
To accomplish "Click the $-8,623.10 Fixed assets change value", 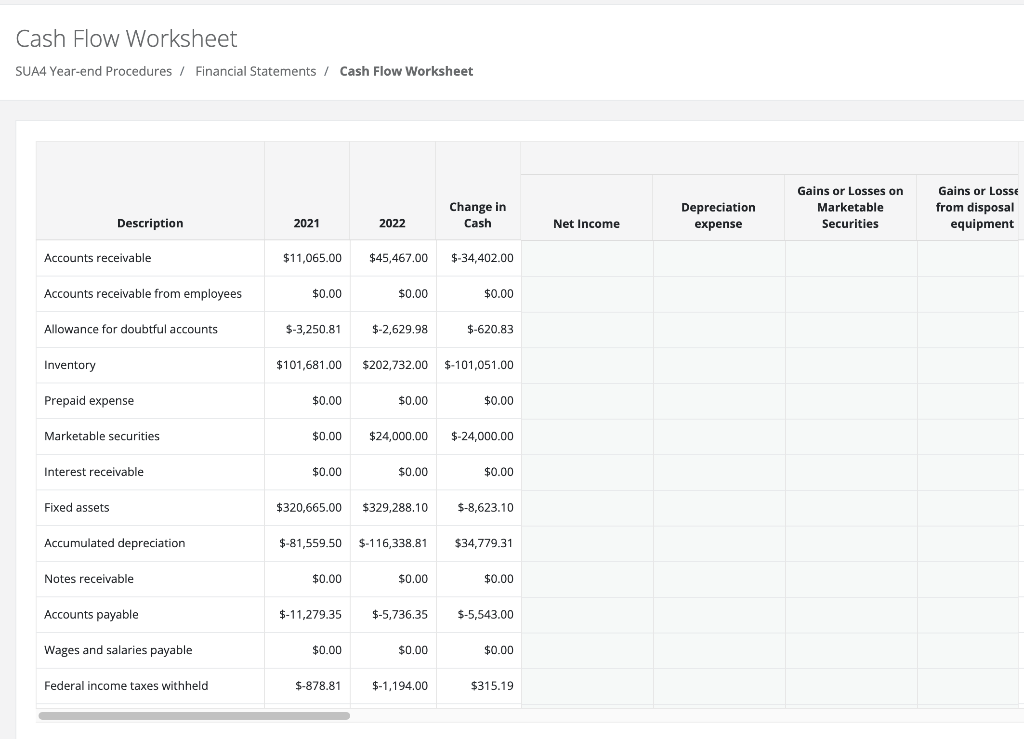I will point(485,507).
